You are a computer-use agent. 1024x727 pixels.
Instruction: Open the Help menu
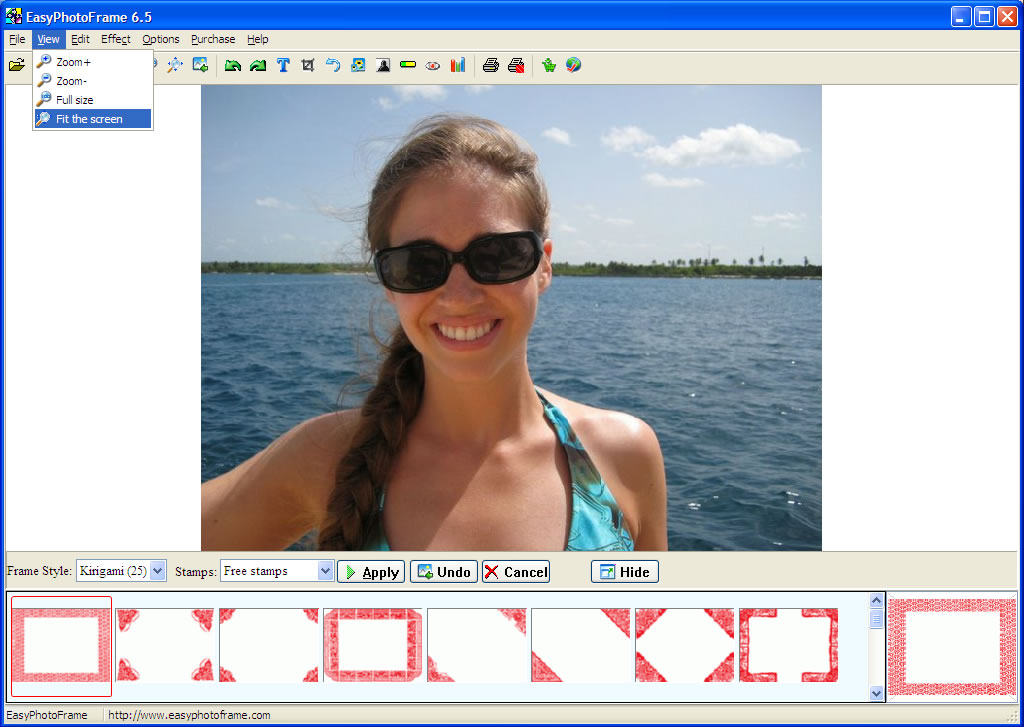257,39
